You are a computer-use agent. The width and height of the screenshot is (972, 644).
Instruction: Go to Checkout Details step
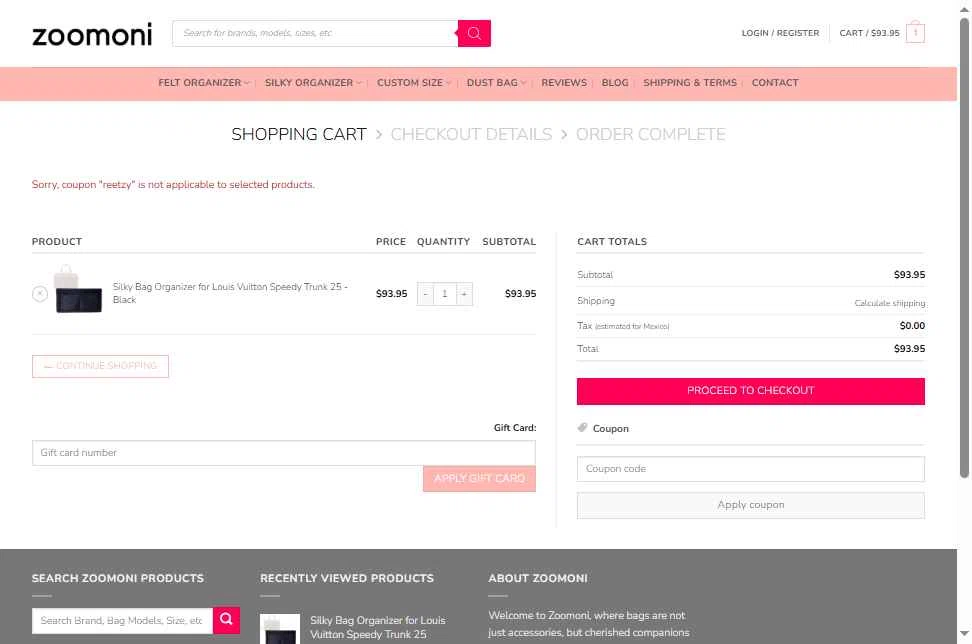pos(471,135)
